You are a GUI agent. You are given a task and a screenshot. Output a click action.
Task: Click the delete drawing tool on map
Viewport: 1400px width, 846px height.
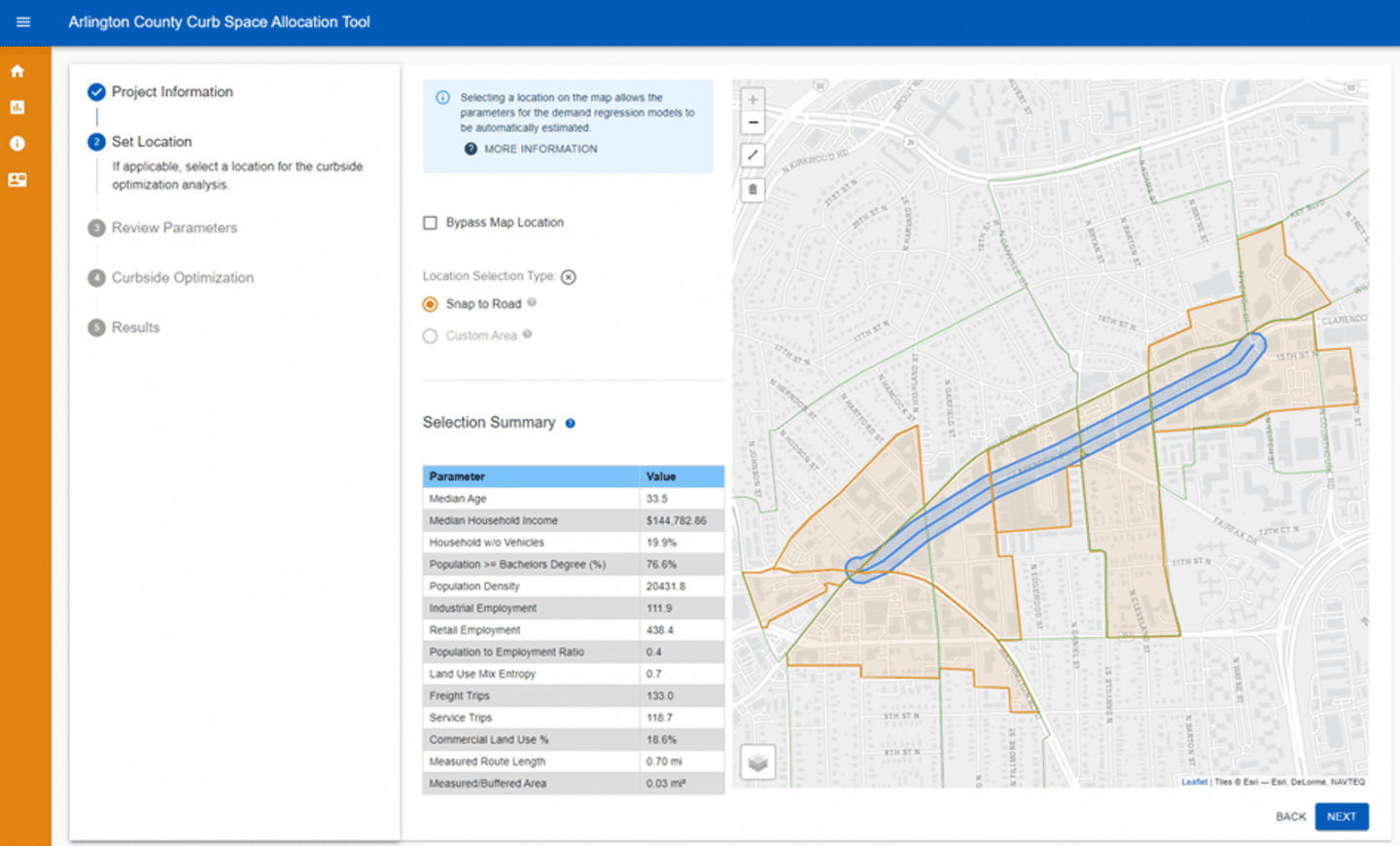pos(752,189)
